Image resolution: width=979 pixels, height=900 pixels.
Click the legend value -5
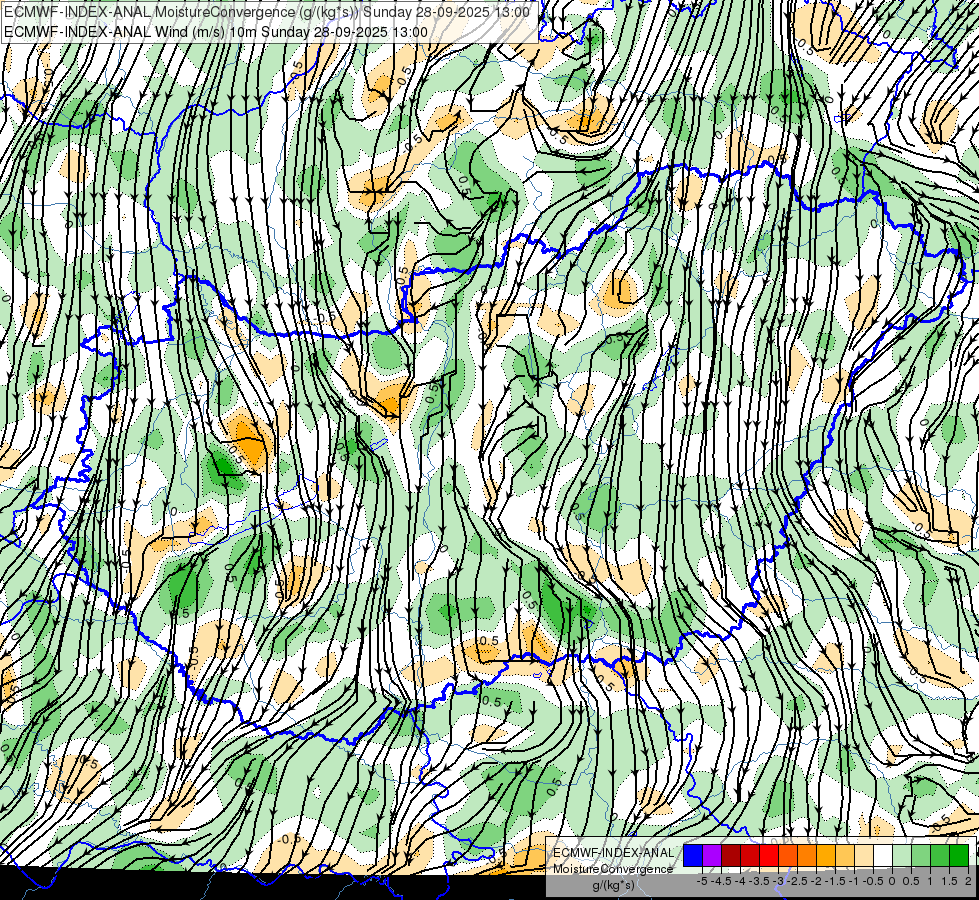[702, 881]
